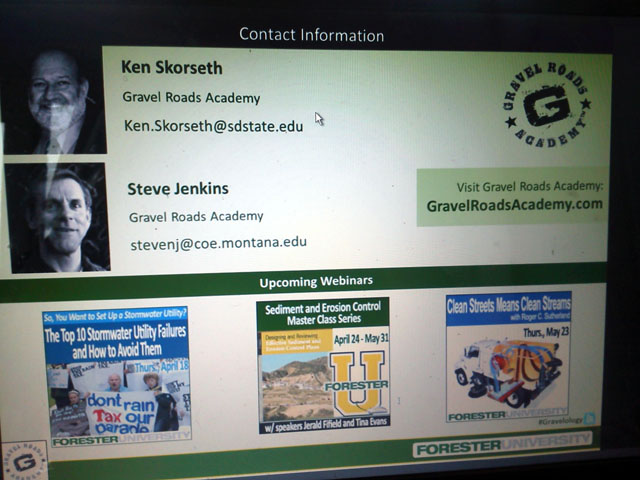This screenshot has height=480, width=640.
Task: Select Ken Skorseth portrait photo
Action: (x=54, y=102)
